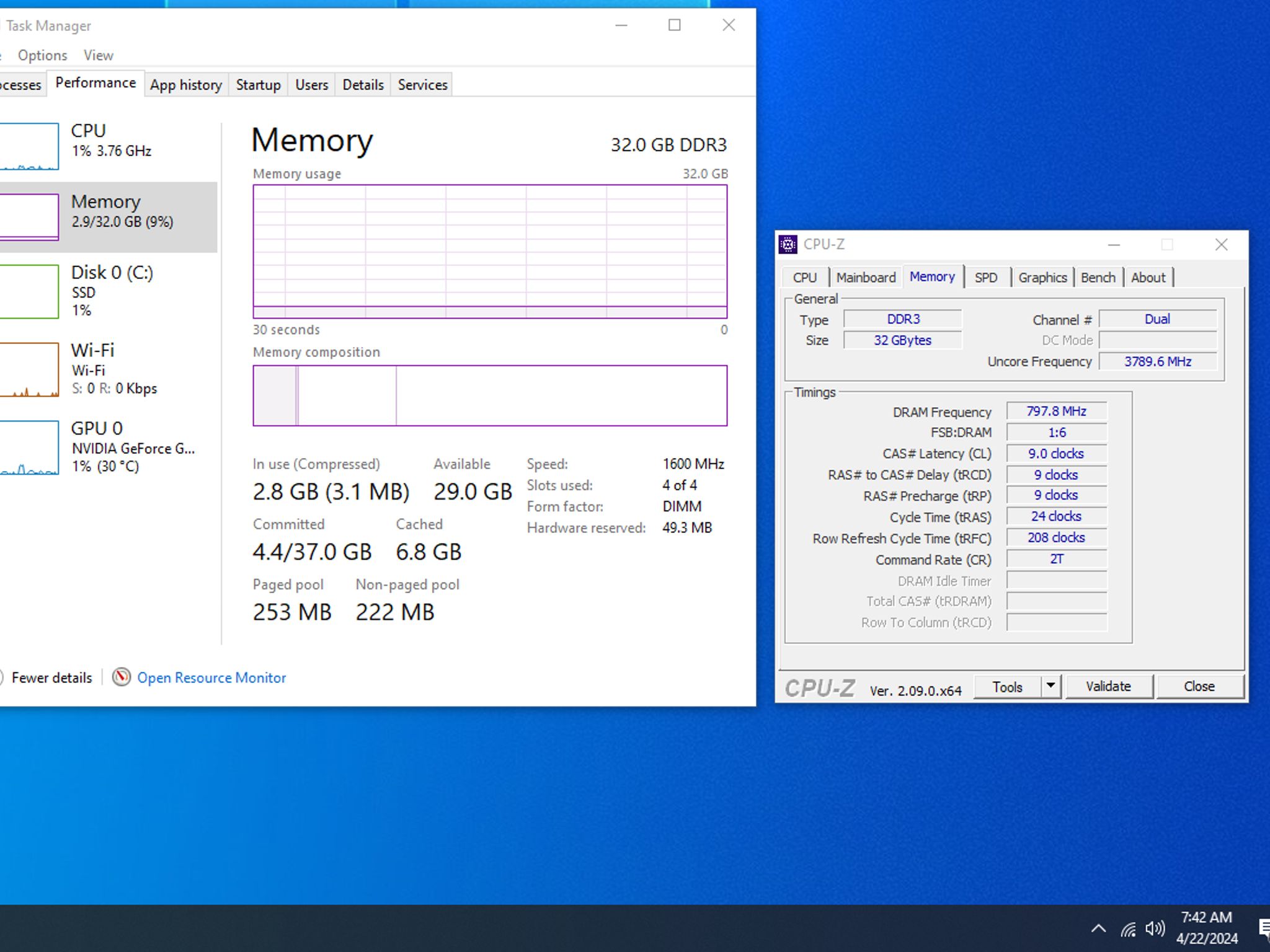Open the notification center icon
The height and width of the screenshot is (952, 1270).
1264,928
